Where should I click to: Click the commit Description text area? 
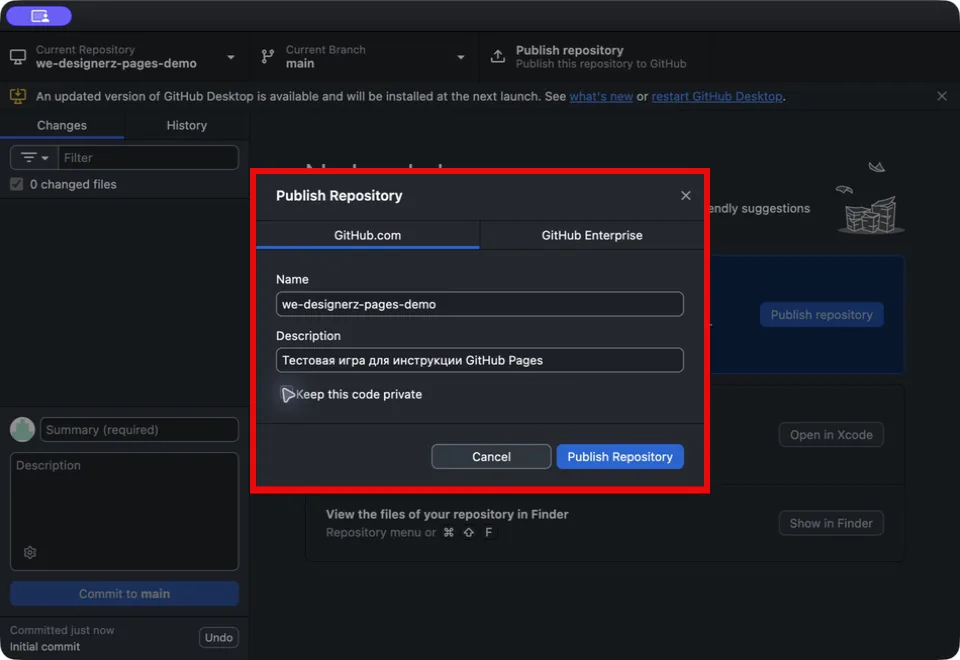pos(124,511)
